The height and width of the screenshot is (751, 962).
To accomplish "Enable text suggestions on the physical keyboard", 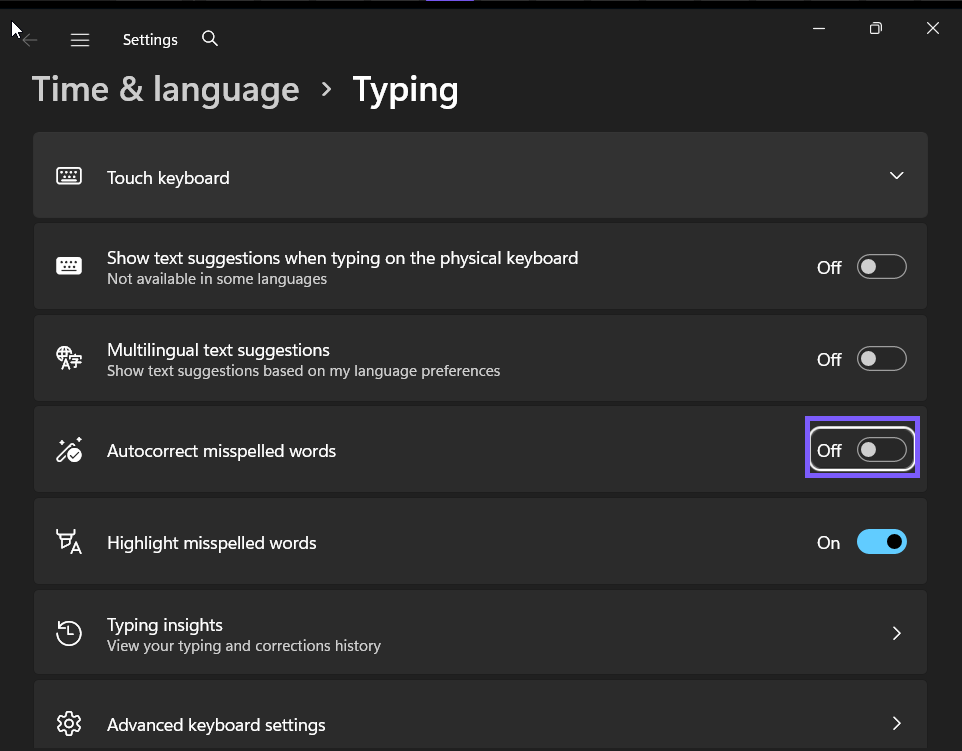I will click(882, 267).
